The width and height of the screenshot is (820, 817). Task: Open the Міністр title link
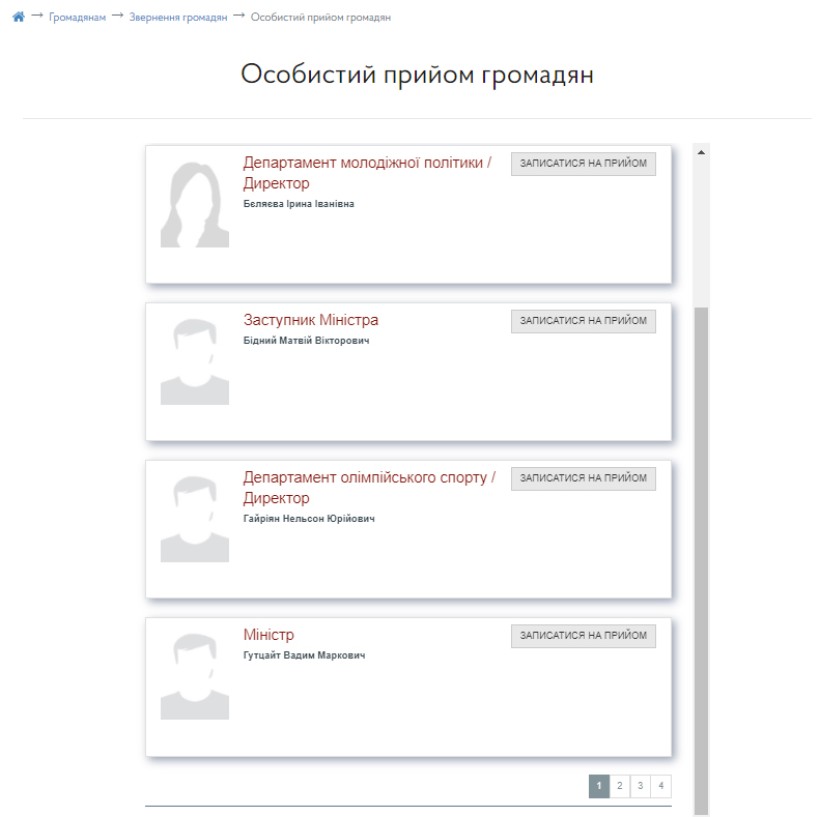pyautogui.click(x=268, y=635)
